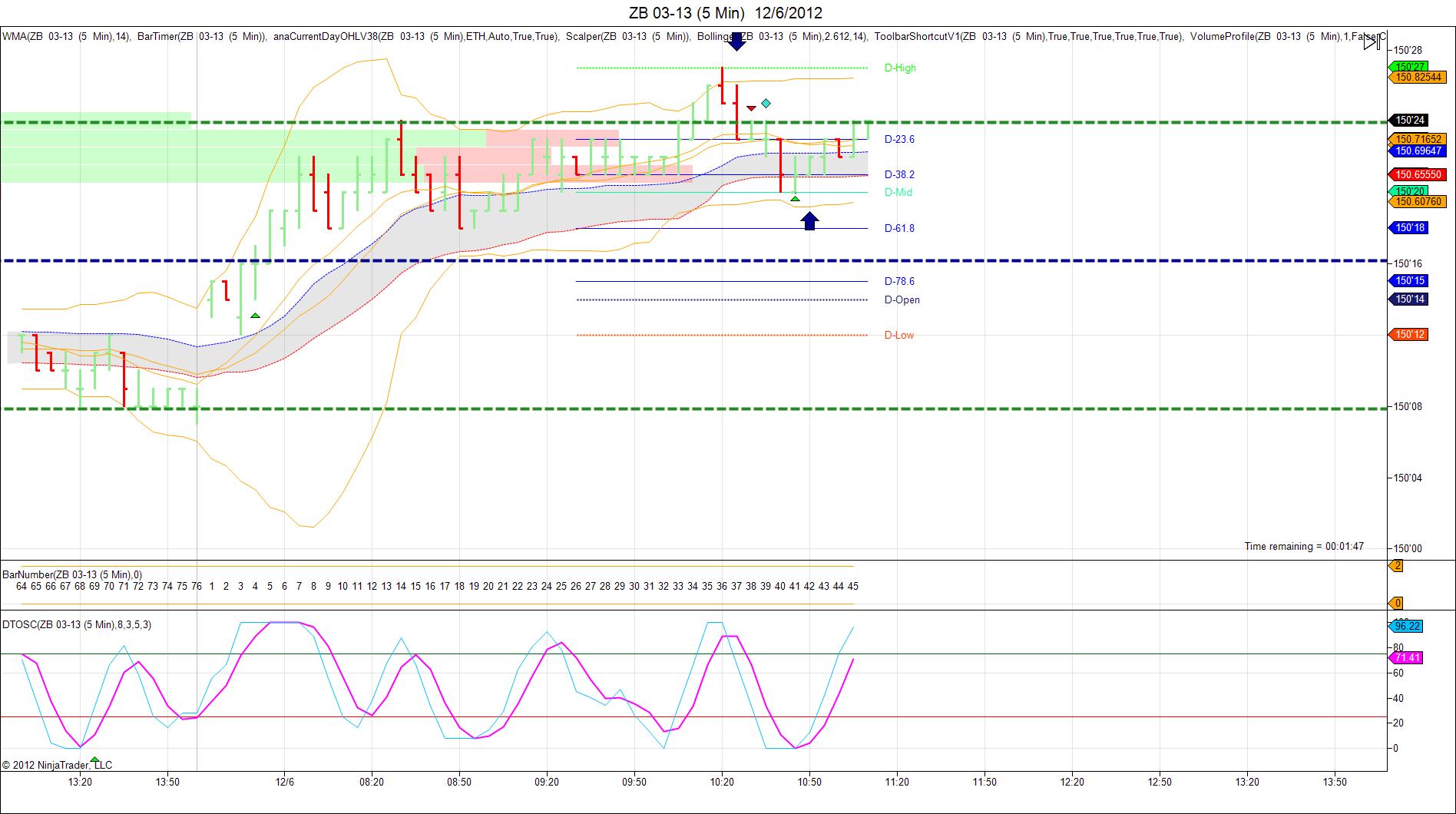Viewport: 1456px width, 814px height.
Task: Click the D-Low level label
Action: pyautogui.click(x=898, y=335)
